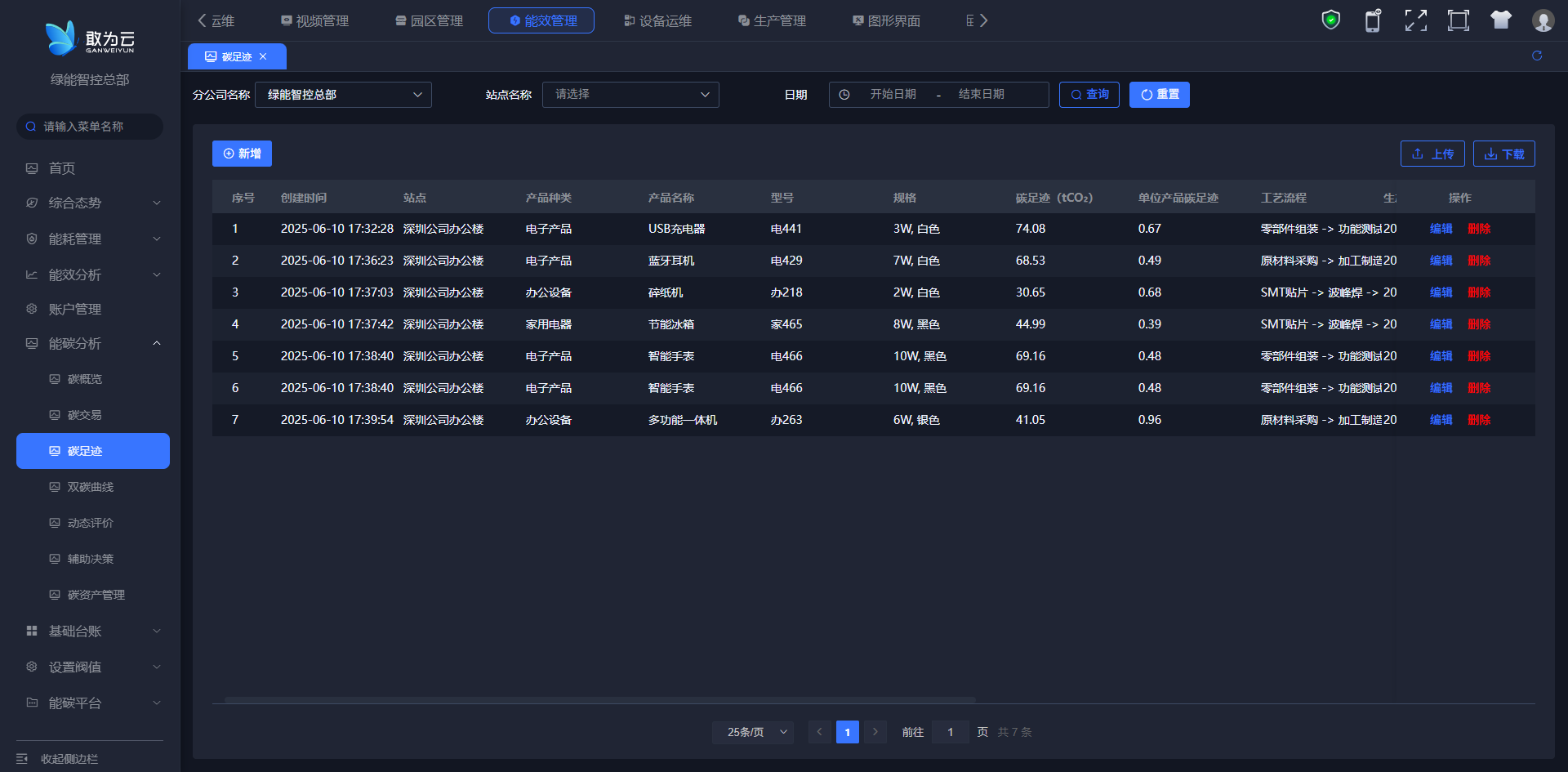This screenshot has width=1568, height=772.
Task: Click 删除 for the USB充电器 row
Action: 1479,229
